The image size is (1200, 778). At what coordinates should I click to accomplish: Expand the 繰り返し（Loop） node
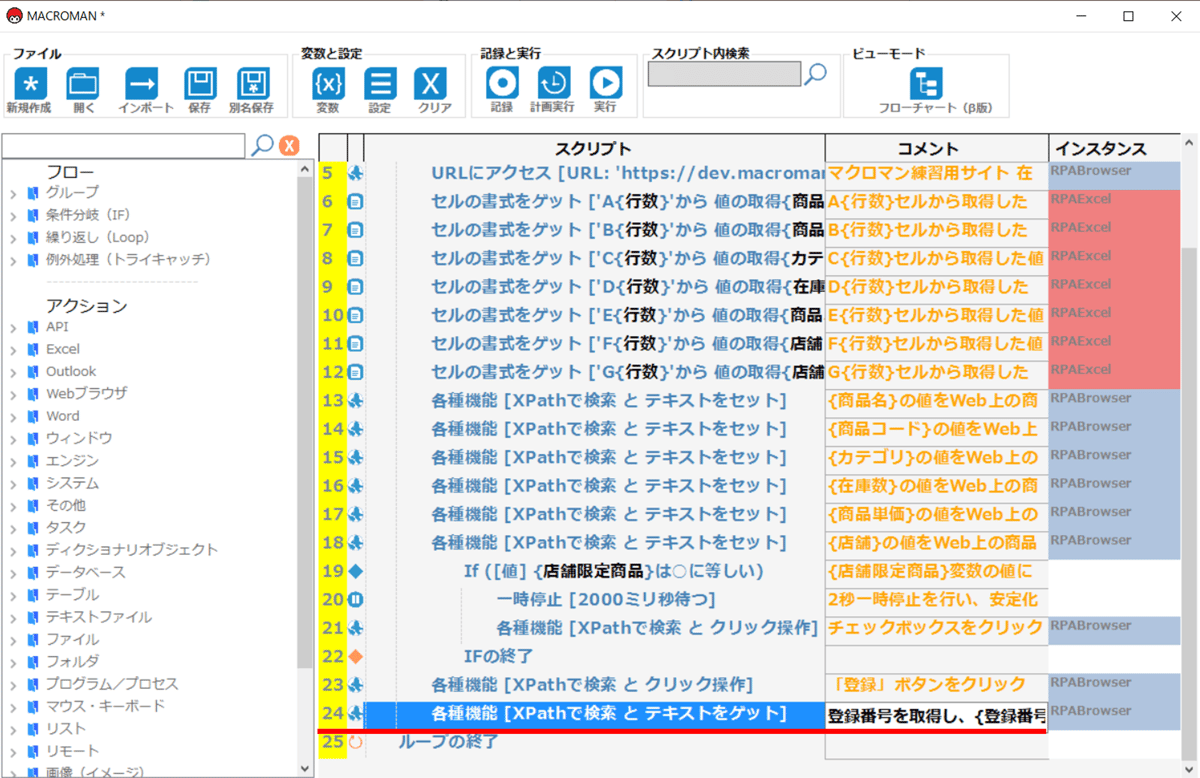[13, 237]
